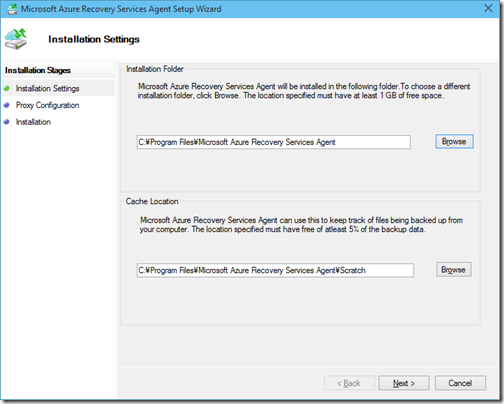Click the title bar application icon
The image size is (504, 404).
click(12, 9)
